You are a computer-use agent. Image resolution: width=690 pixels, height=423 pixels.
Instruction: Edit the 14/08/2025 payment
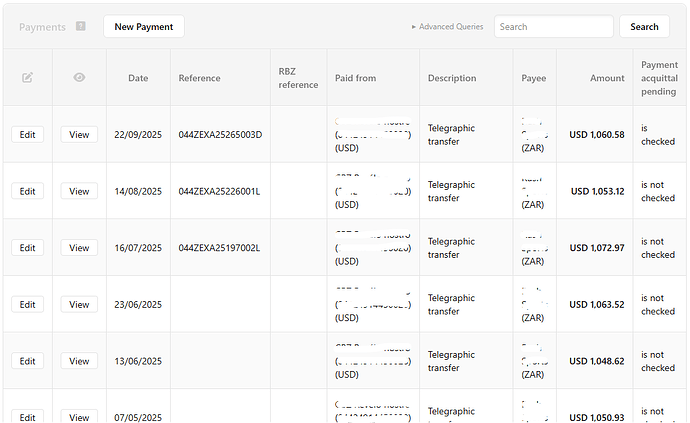tap(27, 191)
